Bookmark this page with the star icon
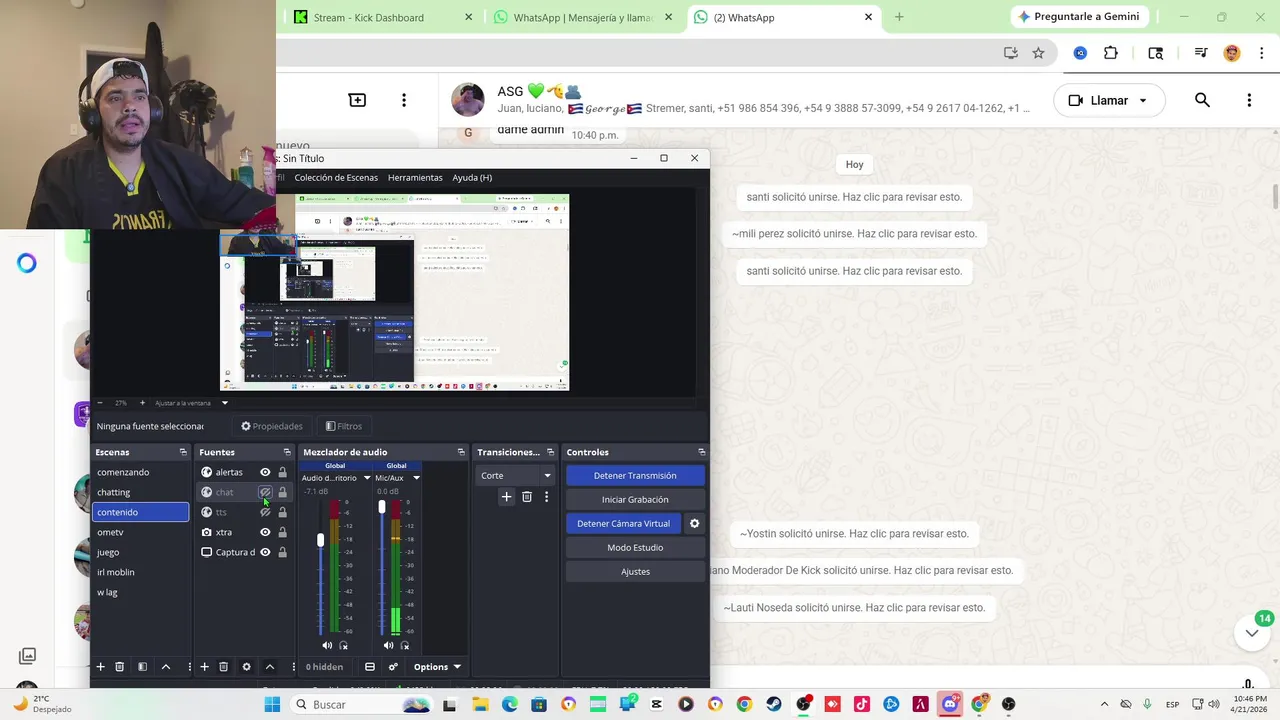 1038,53
